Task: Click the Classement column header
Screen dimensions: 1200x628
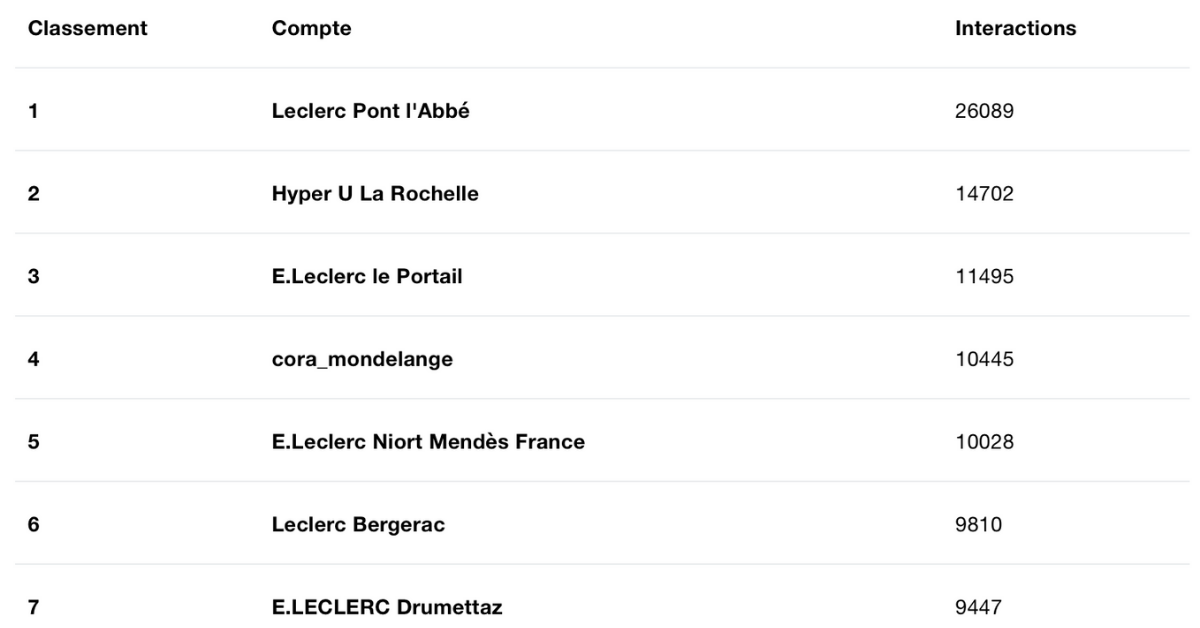Action: click(88, 29)
